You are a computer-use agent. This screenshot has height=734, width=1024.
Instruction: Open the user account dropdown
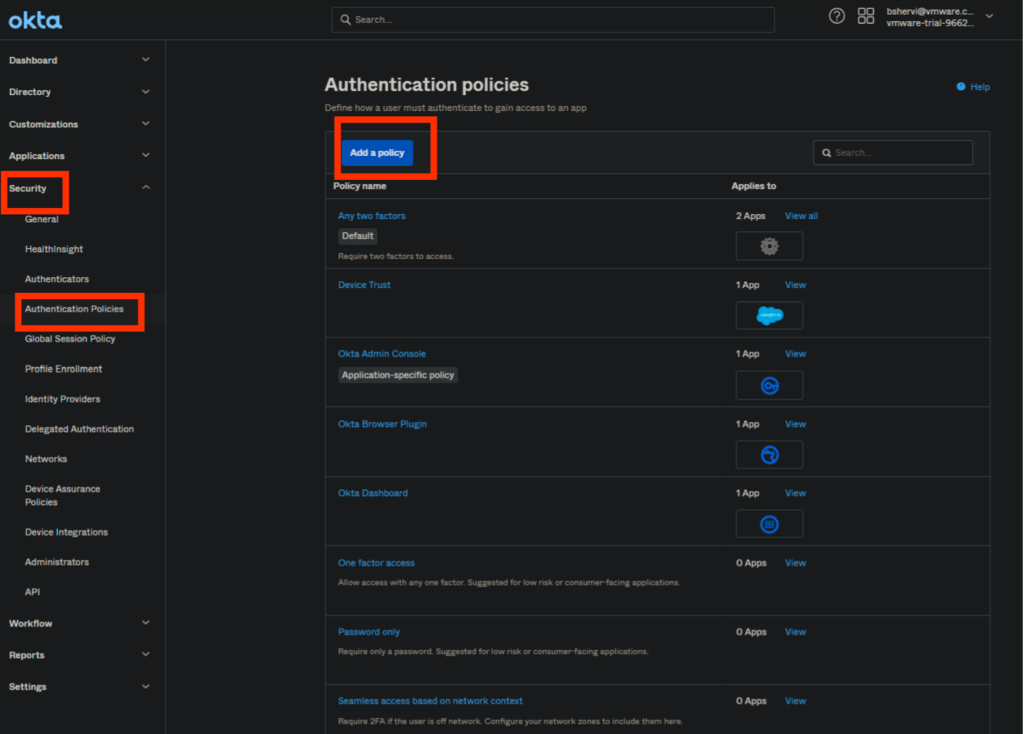click(x=989, y=17)
